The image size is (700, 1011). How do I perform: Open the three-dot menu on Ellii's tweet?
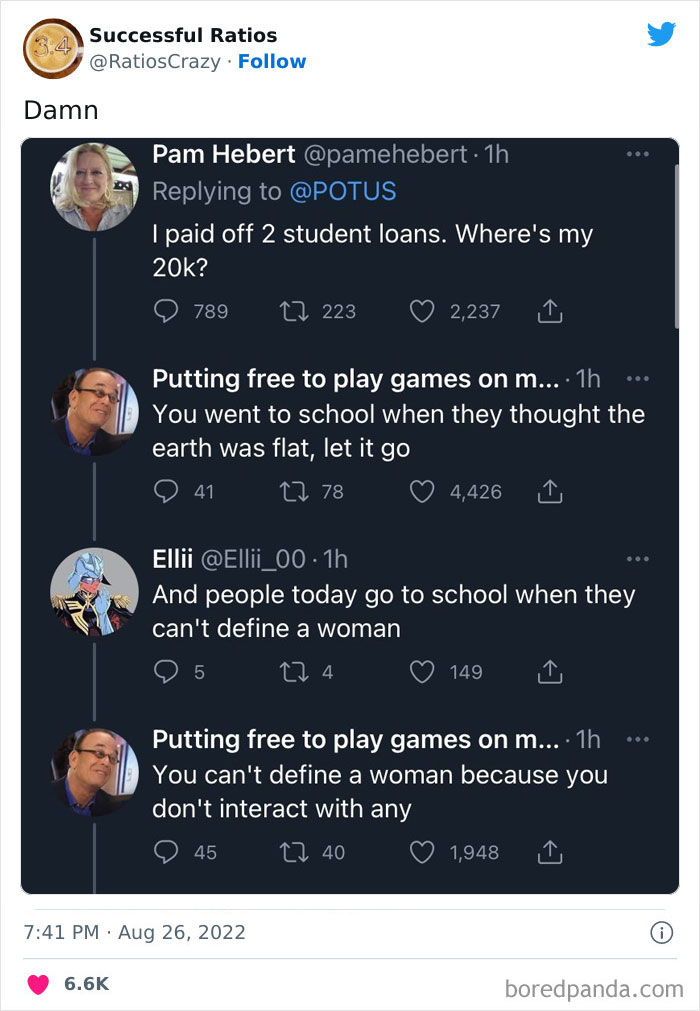pyautogui.click(x=638, y=558)
